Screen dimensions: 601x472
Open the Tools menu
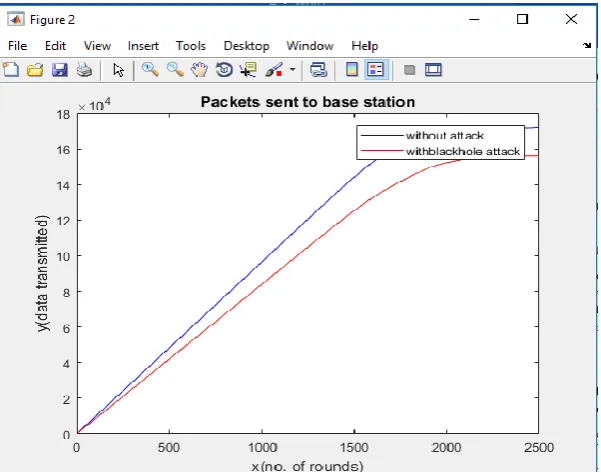(x=191, y=46)
